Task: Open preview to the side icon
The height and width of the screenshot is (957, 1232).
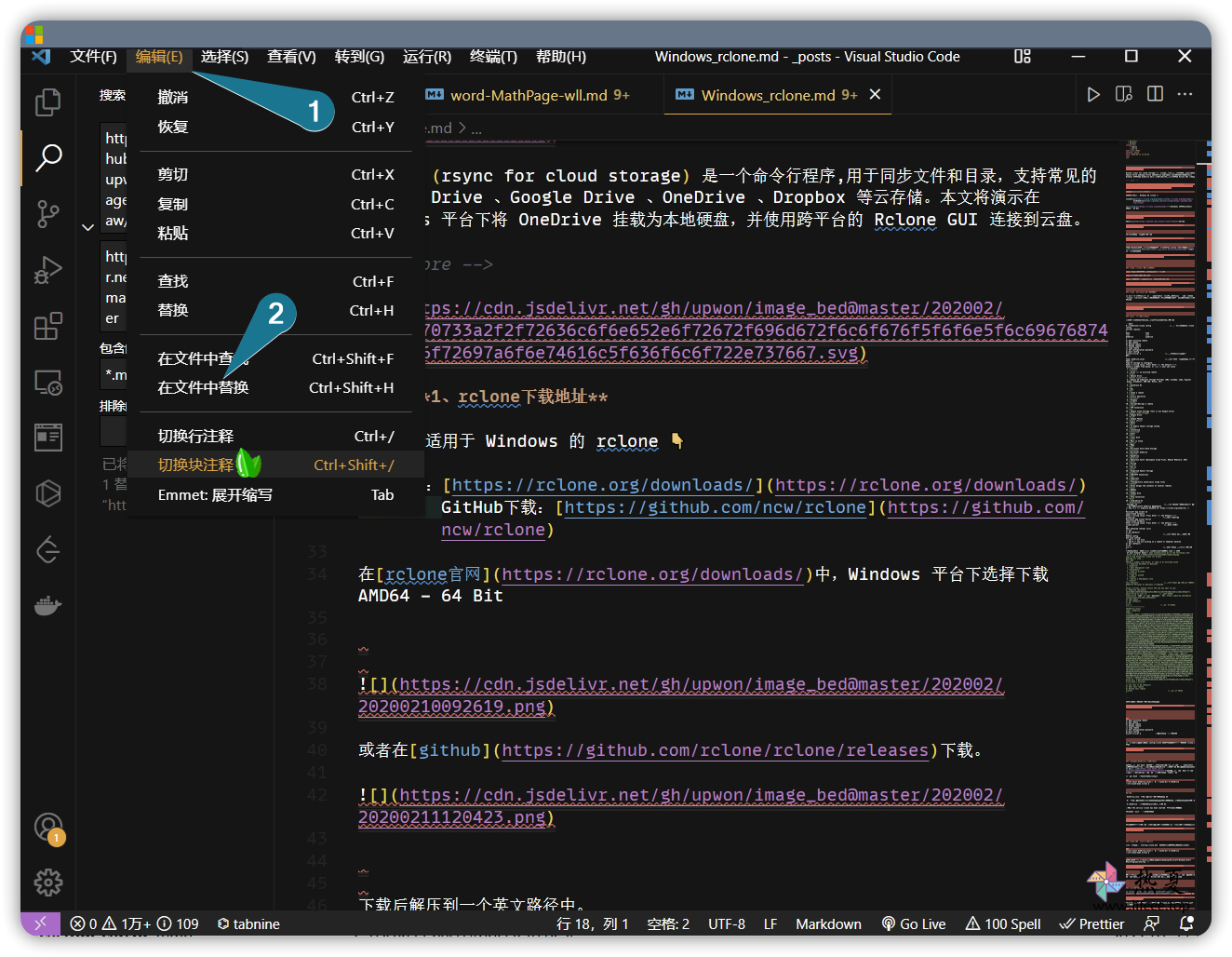Action: click(1124, 94)
